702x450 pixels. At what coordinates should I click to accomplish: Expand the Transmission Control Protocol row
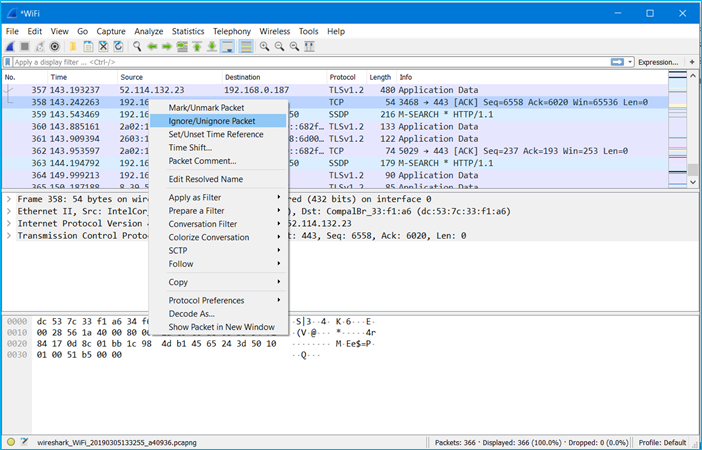(x=9, y=236)
